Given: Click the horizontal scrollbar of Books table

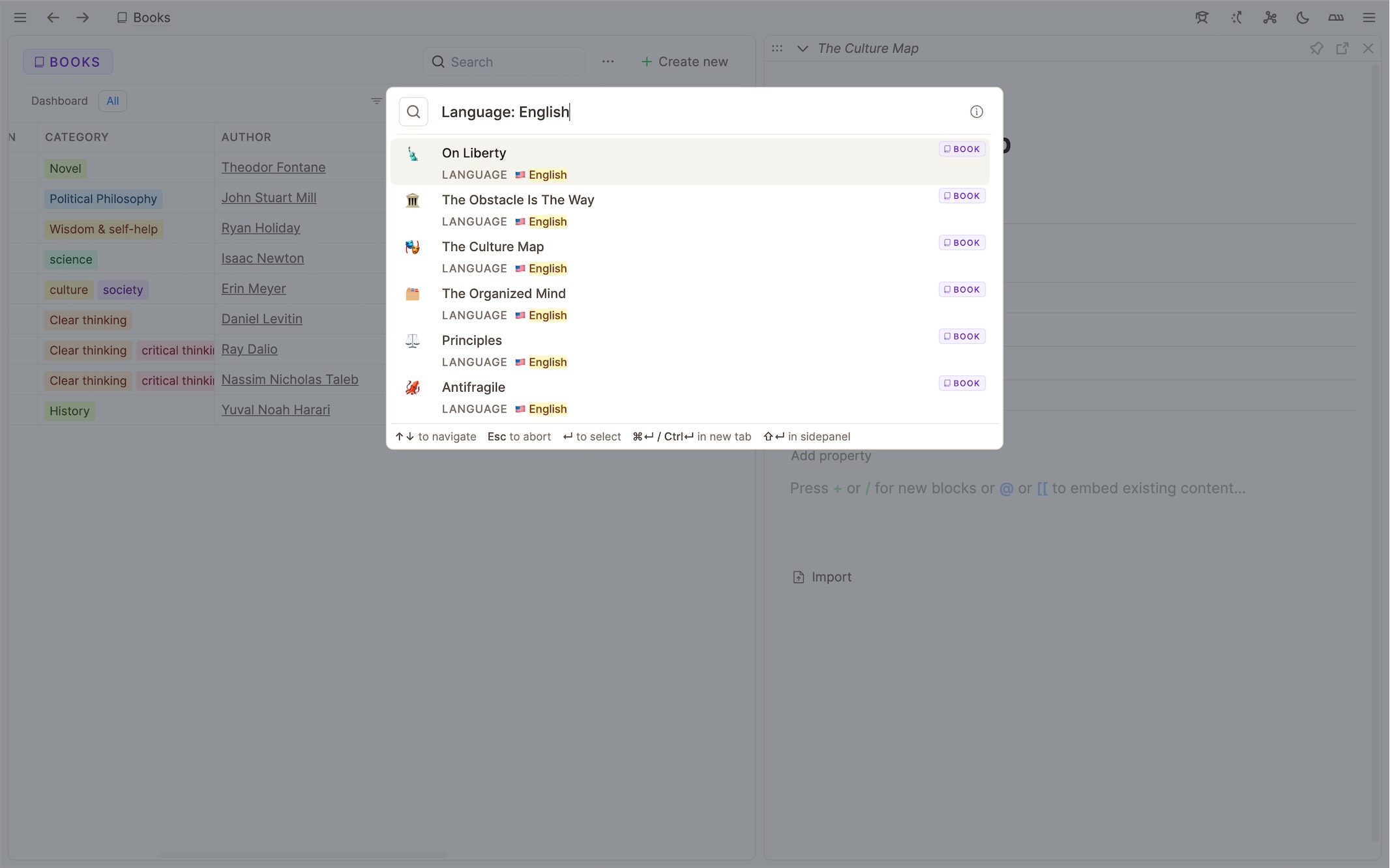Looking at the screenshot, I should click(x=303, y=853).
